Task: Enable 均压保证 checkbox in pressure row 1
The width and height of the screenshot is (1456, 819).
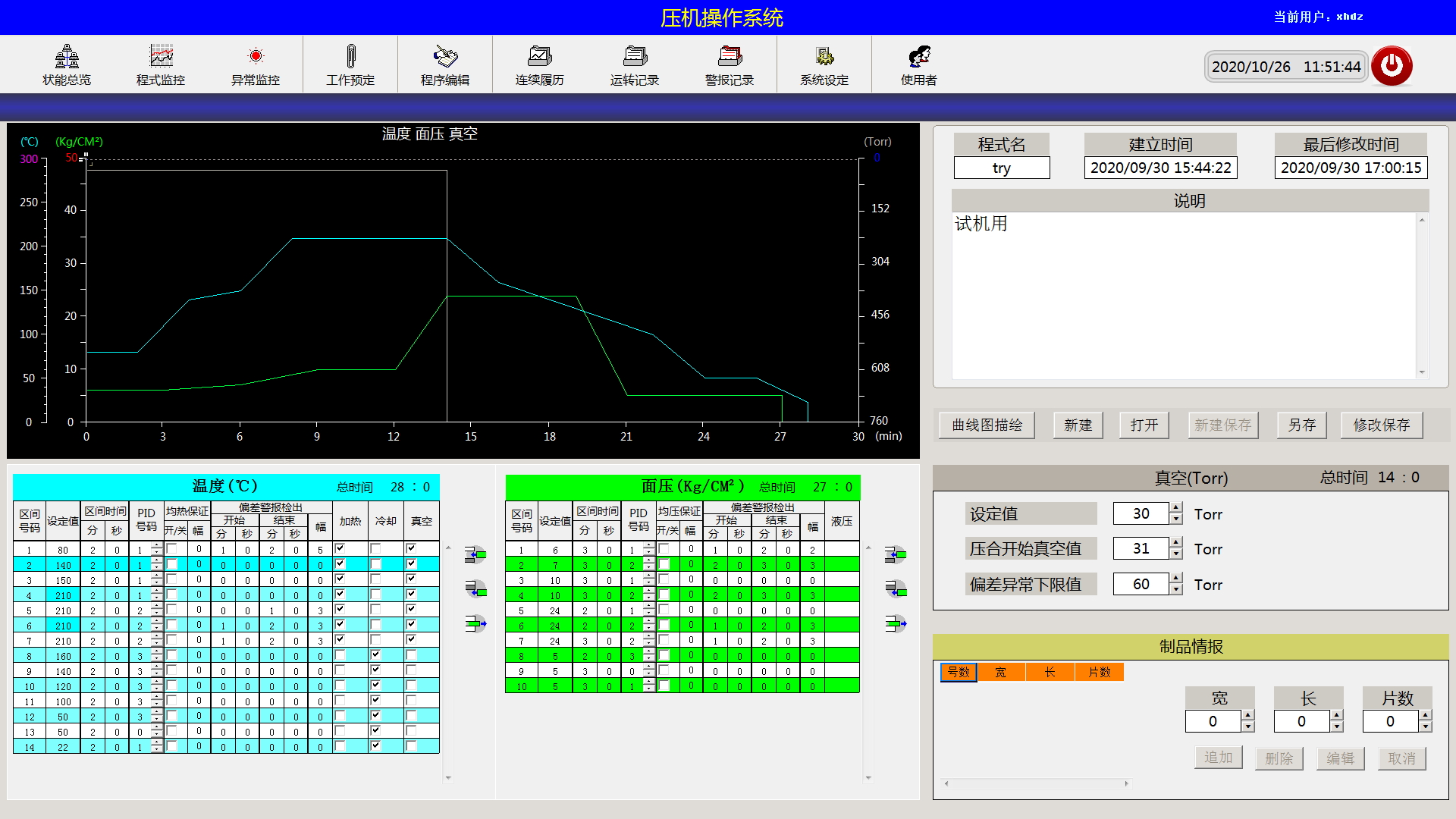Action: point(664,548)
